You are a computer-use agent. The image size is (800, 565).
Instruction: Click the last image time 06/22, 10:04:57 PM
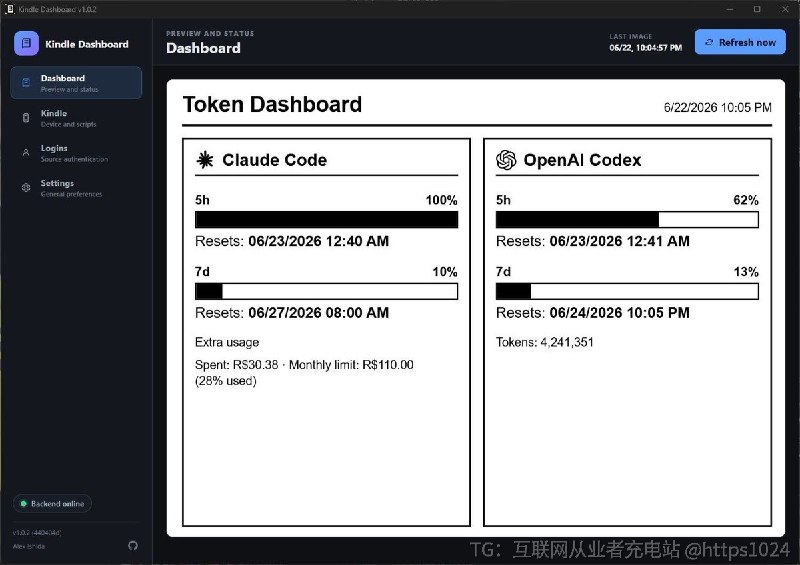645,47
